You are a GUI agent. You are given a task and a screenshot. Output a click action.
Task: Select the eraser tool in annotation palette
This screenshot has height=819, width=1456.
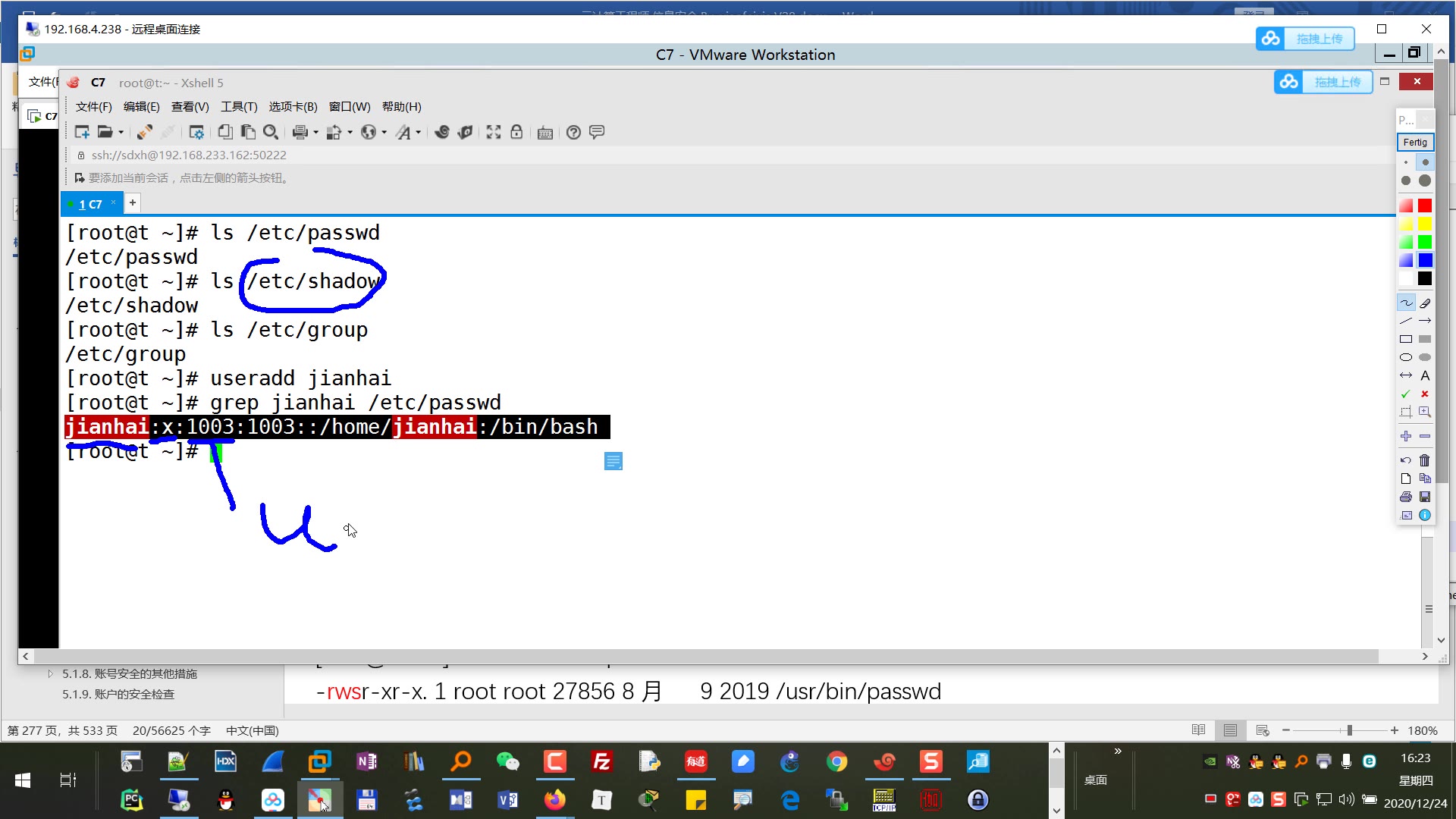click(1425, 303)
